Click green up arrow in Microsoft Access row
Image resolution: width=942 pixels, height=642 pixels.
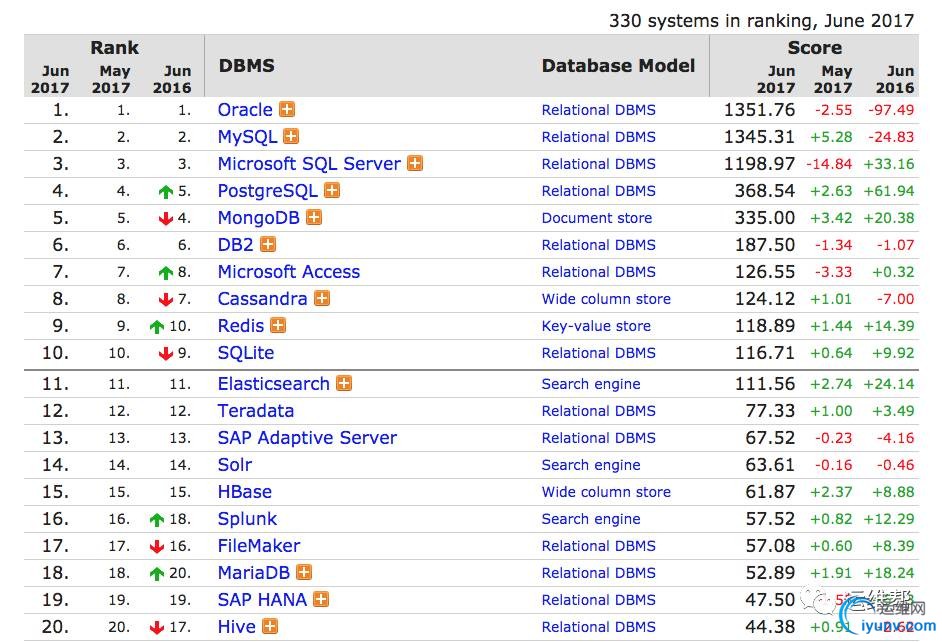pyautogui.click(x=166, y=273)
